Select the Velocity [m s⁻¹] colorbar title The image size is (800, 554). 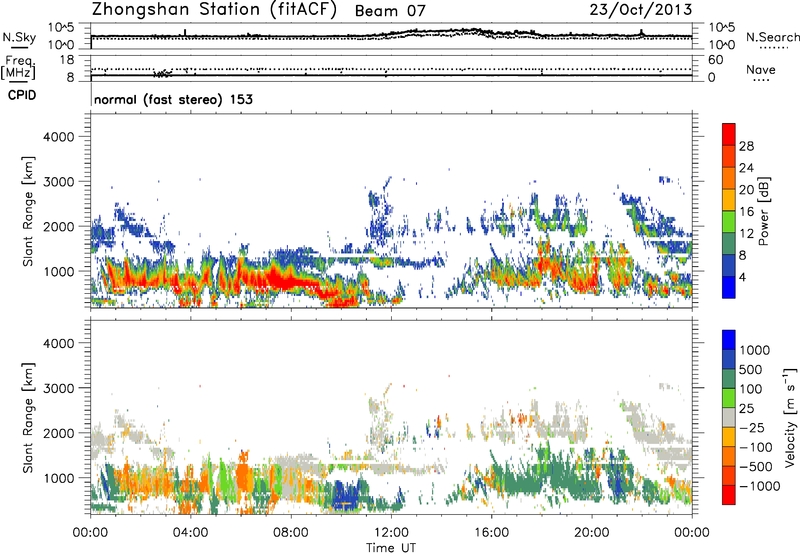790,417
